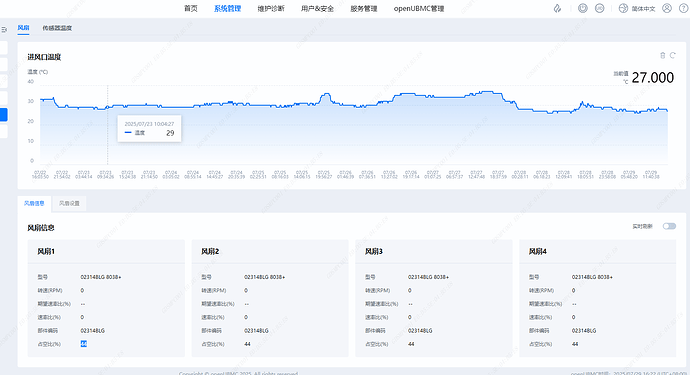Click the chart tooltip showing 温度 29
This screenshot has width=690, height=375.
point(149,129)
